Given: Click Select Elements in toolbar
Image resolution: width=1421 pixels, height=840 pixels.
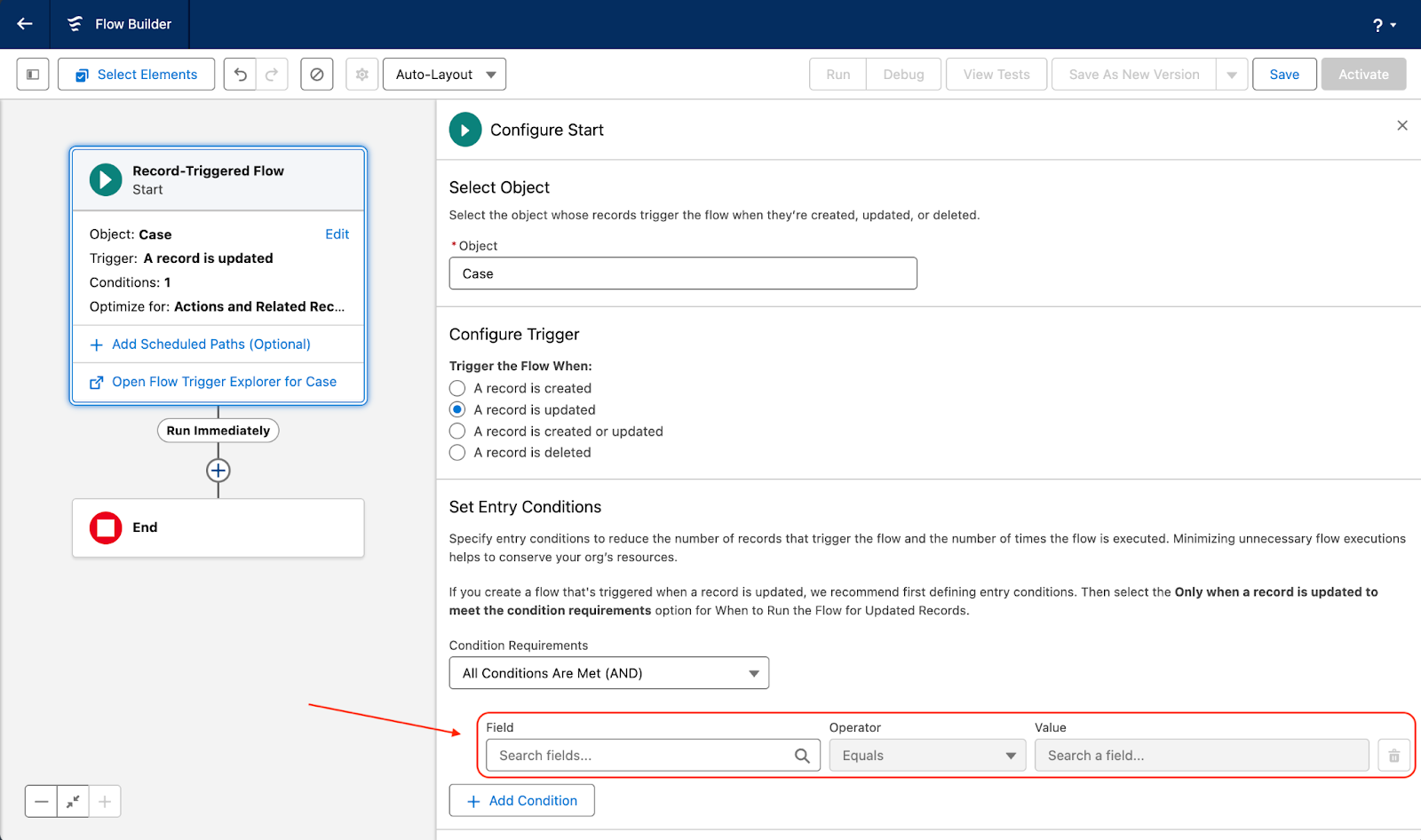Looking at the screenshot, I should [137, 75].
